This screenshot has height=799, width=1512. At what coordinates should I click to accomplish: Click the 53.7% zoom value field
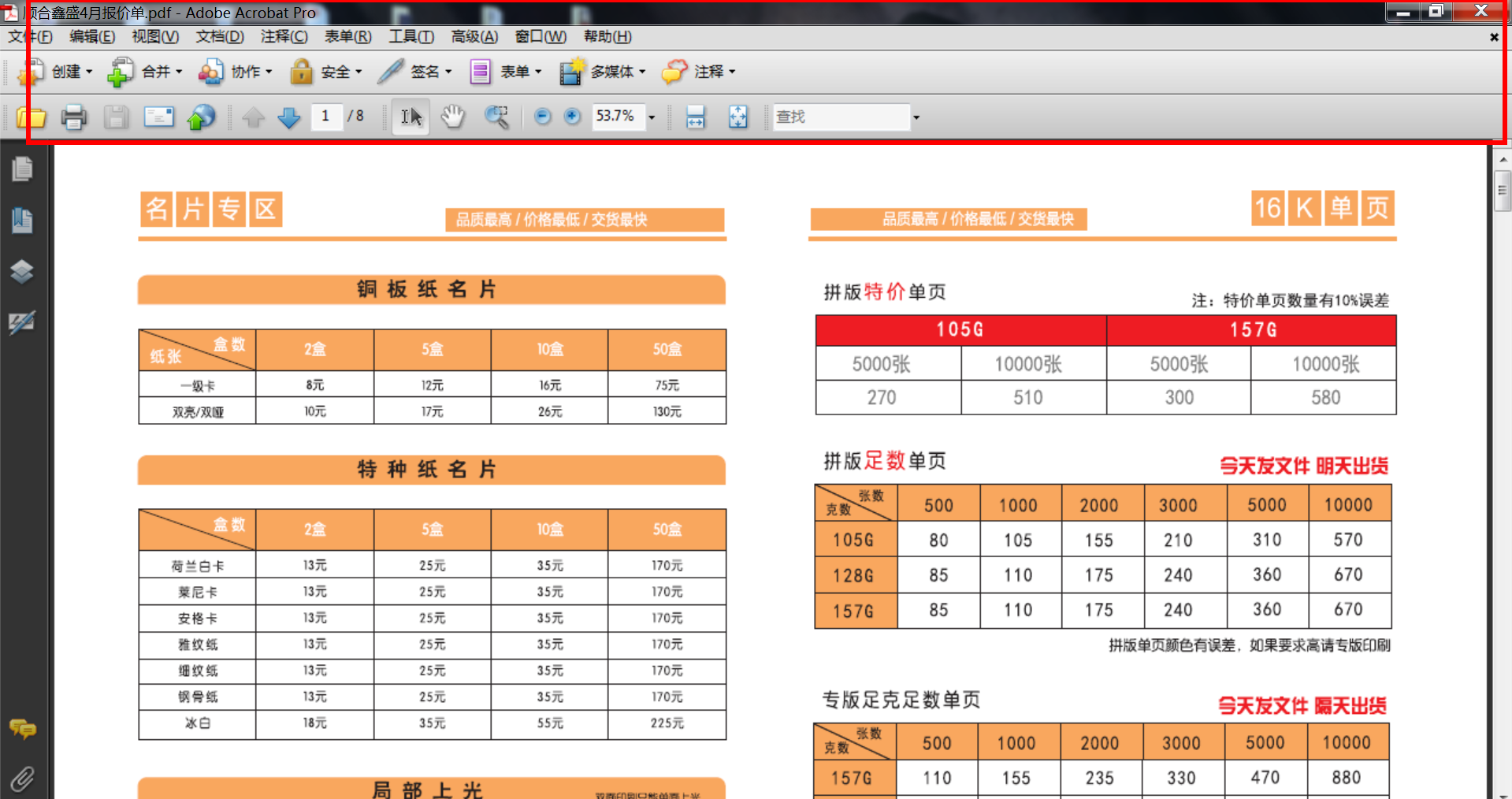[x=618, y=117]
